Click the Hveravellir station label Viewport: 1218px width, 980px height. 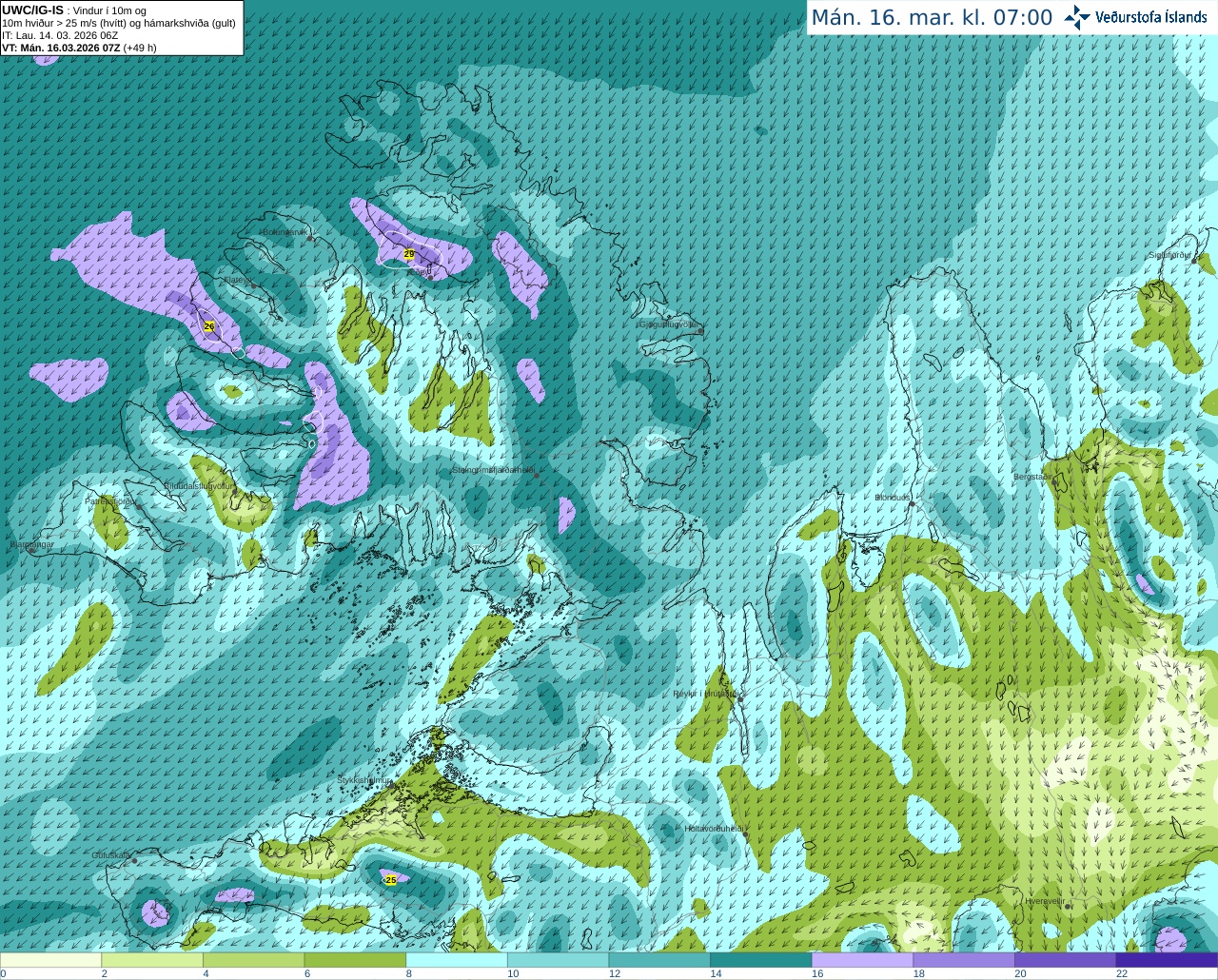point(1045,901)
